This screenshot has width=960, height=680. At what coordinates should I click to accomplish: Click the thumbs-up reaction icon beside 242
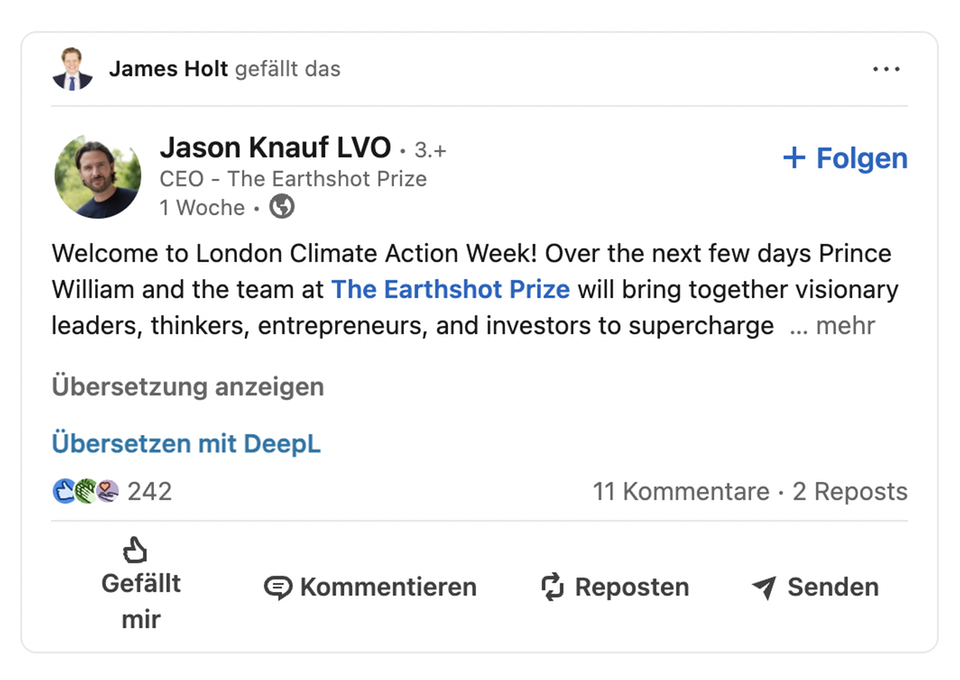63,491
